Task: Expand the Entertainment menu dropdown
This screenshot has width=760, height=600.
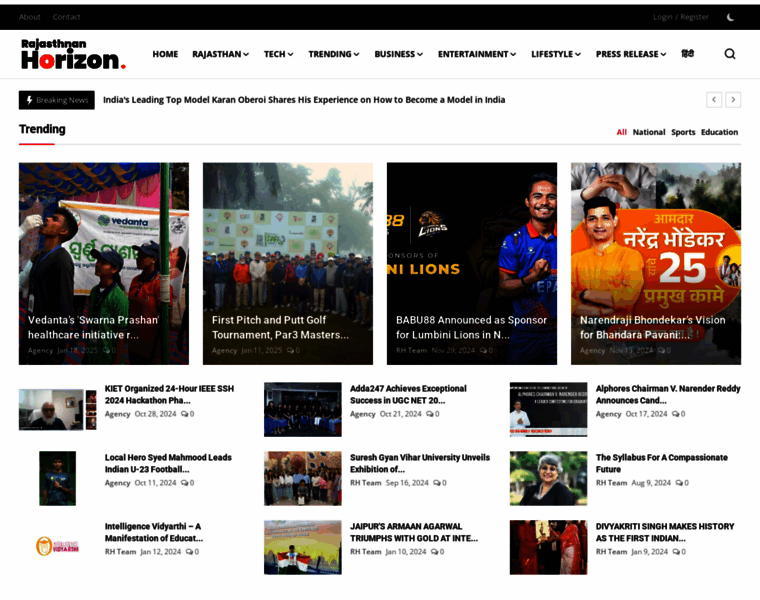Action: click(477, 54)
